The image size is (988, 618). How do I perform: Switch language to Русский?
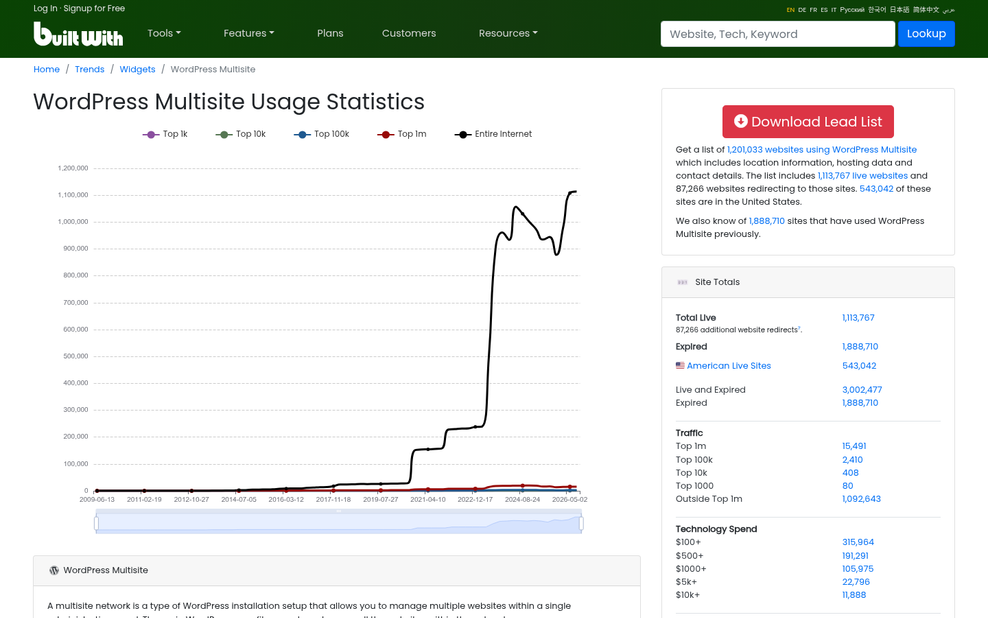coord(852,9)
